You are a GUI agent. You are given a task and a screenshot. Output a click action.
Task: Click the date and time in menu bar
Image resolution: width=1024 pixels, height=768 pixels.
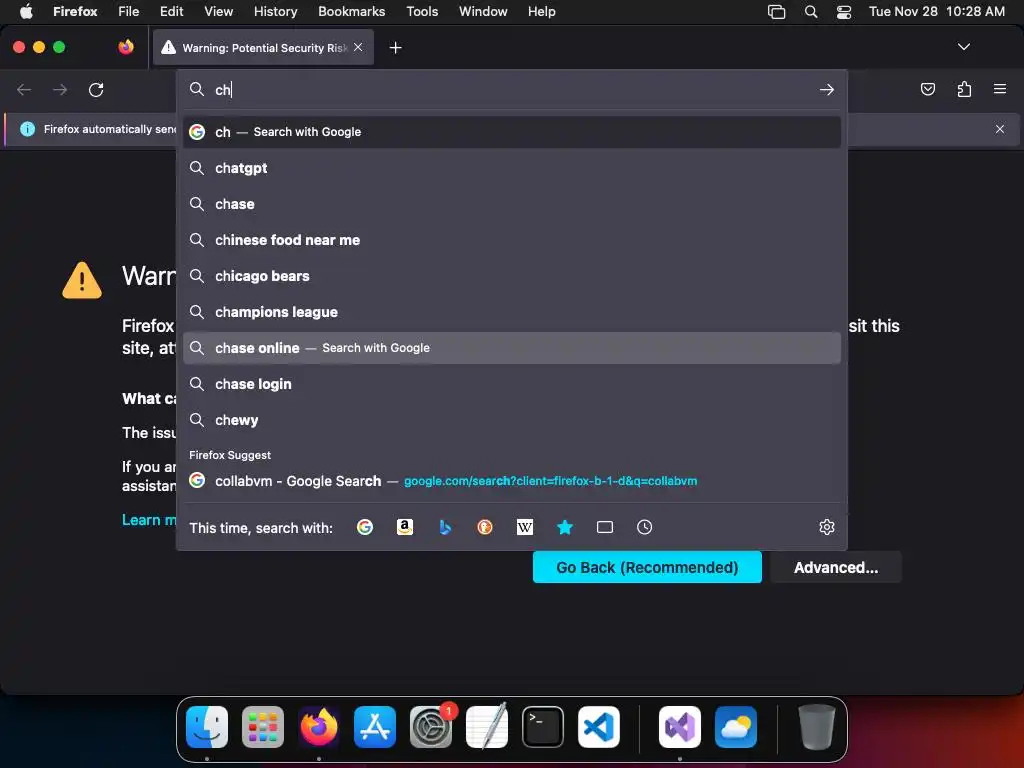936,11
